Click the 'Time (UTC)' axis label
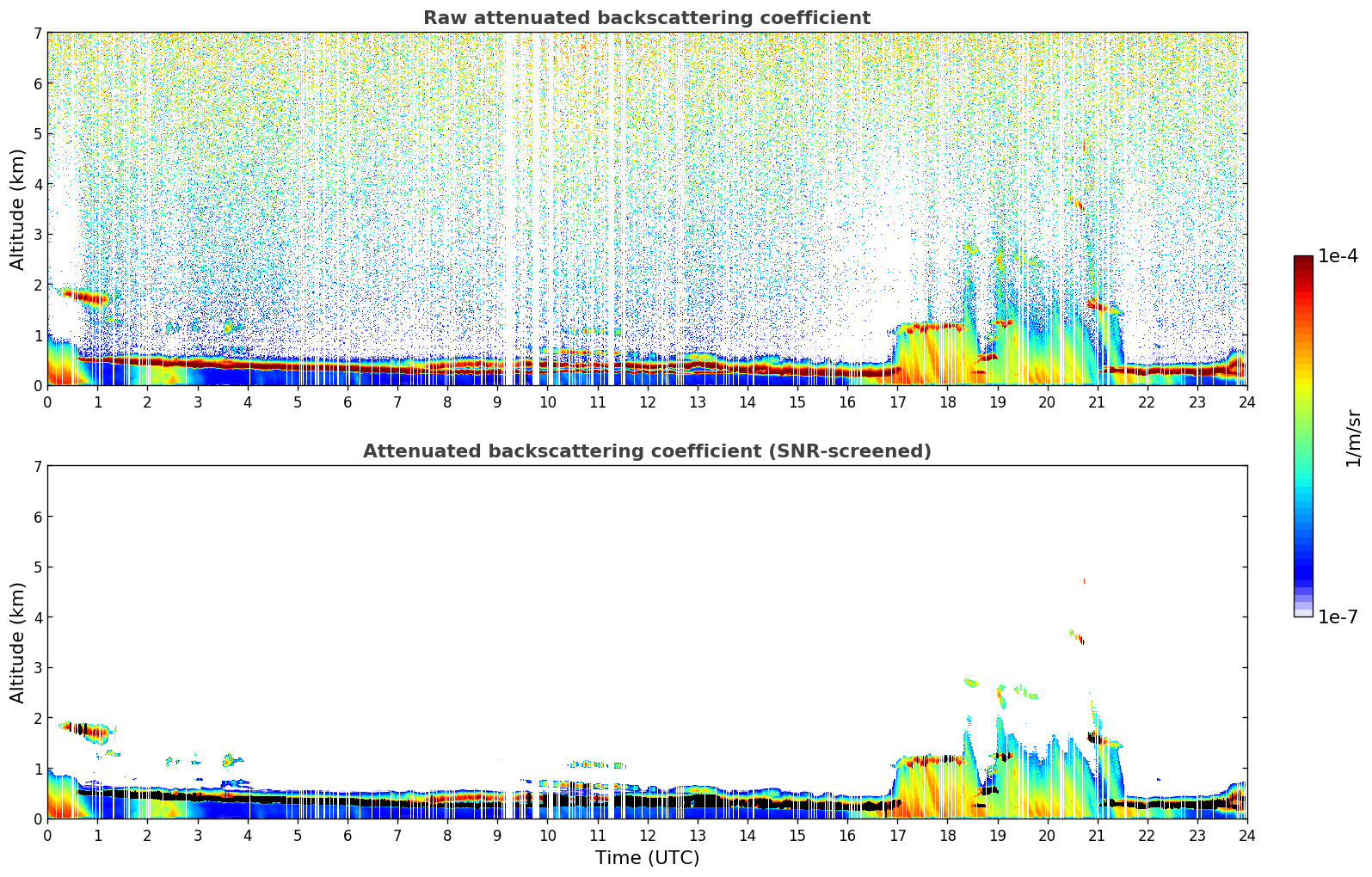Screen dimensions: 1372x877 tap(647, 857)
